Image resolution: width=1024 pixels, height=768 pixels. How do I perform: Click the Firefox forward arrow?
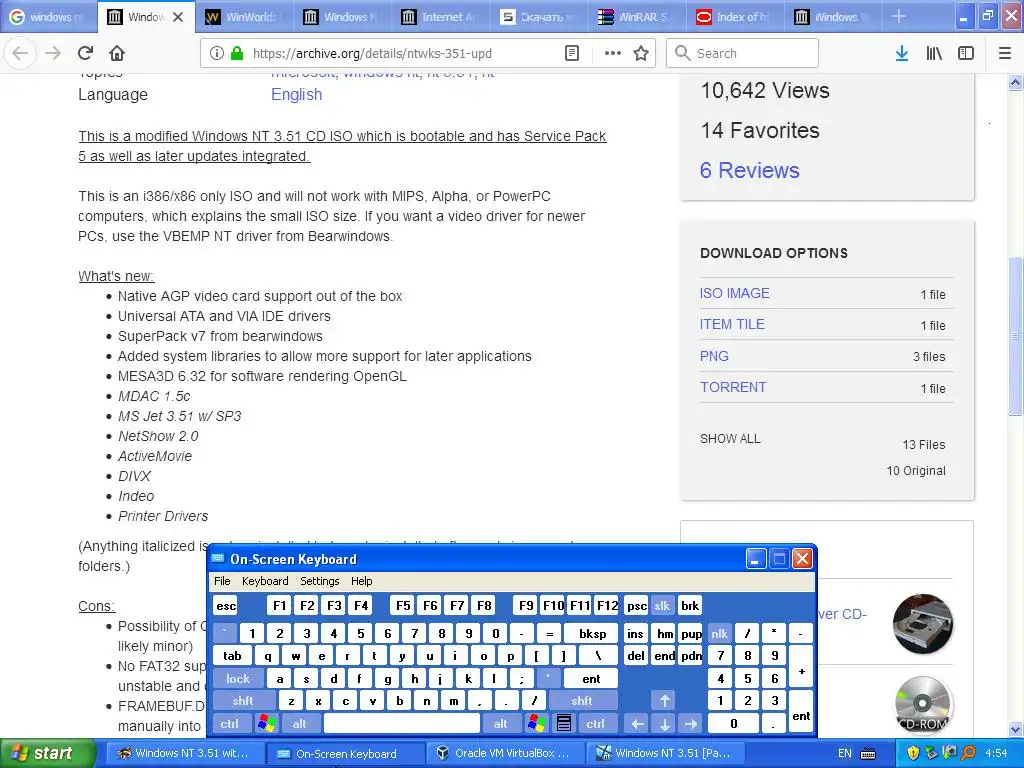(x=53, y=54)
